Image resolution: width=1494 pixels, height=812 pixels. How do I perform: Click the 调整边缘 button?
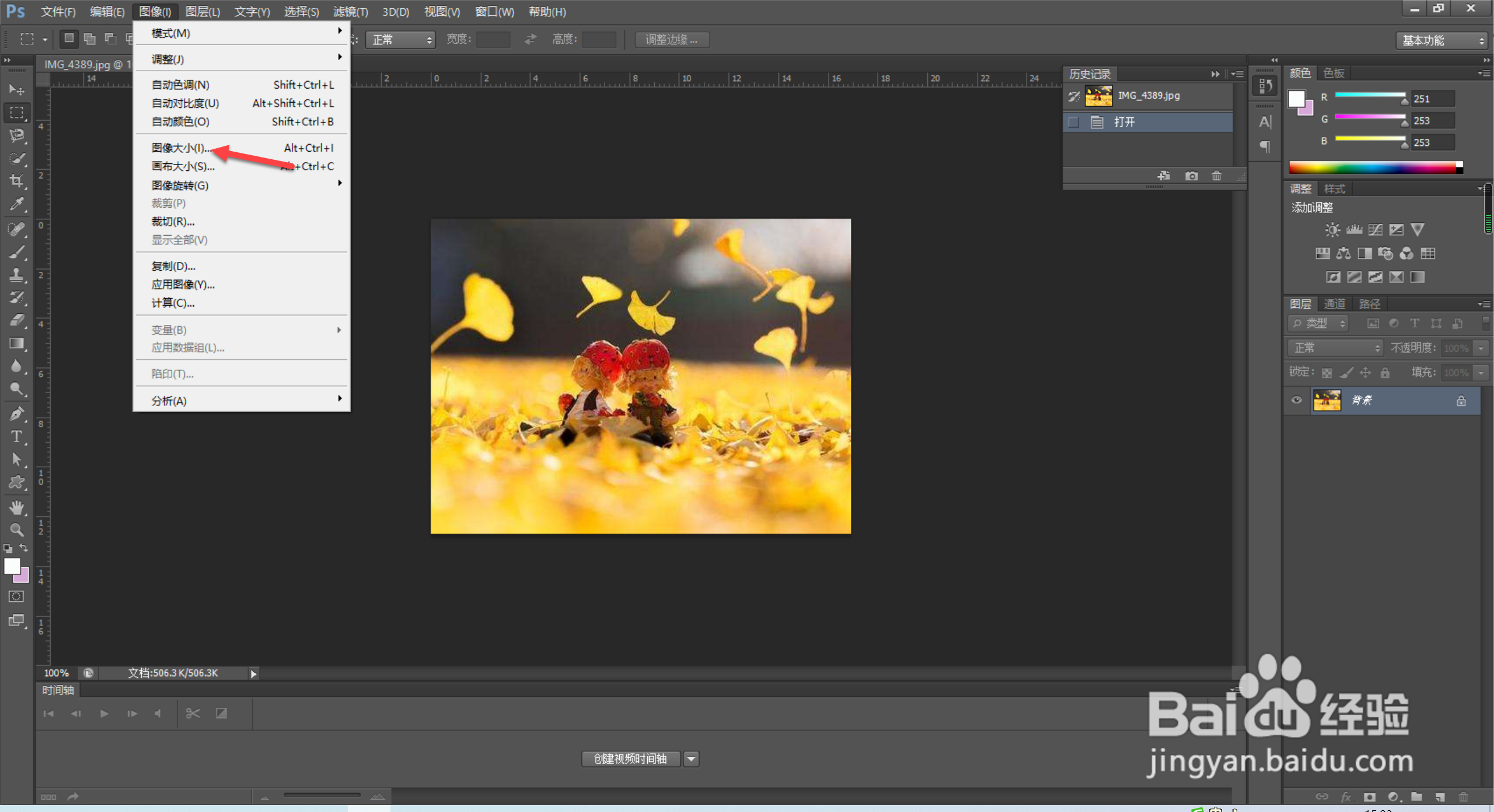[x=672, y=40]
